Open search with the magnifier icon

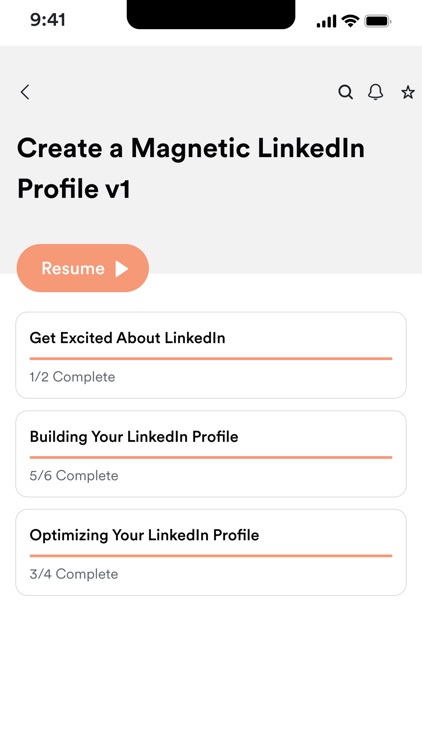345,92
